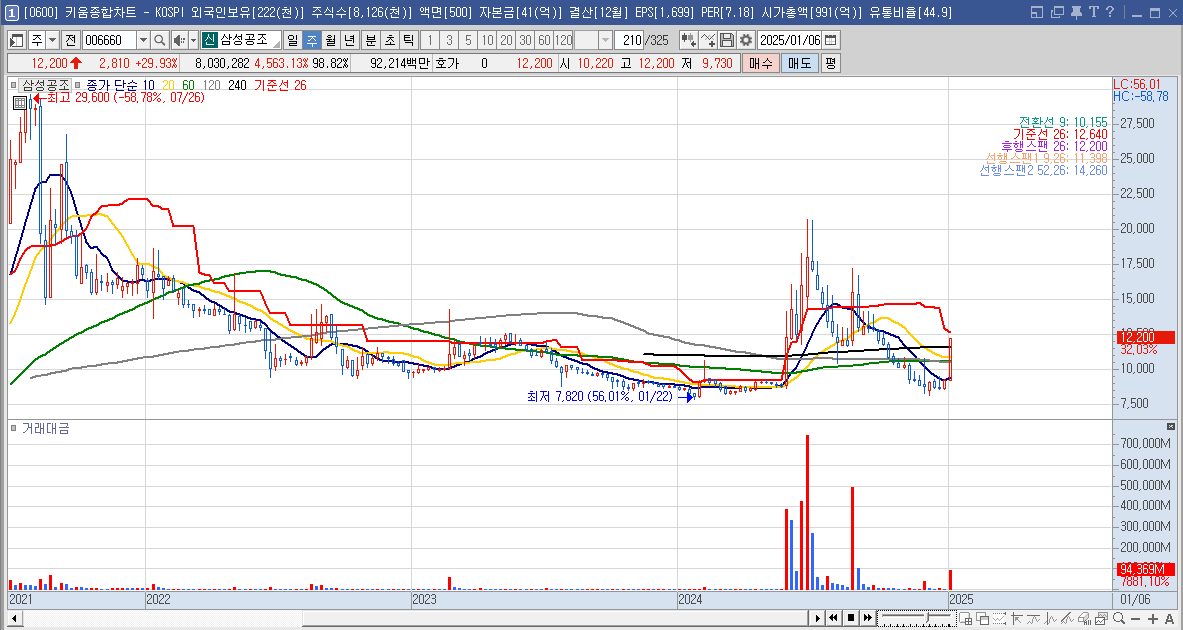Fast forward the chart replay
The height and width of the screenshot is (630, 1183).
click(x=868, y=619)
